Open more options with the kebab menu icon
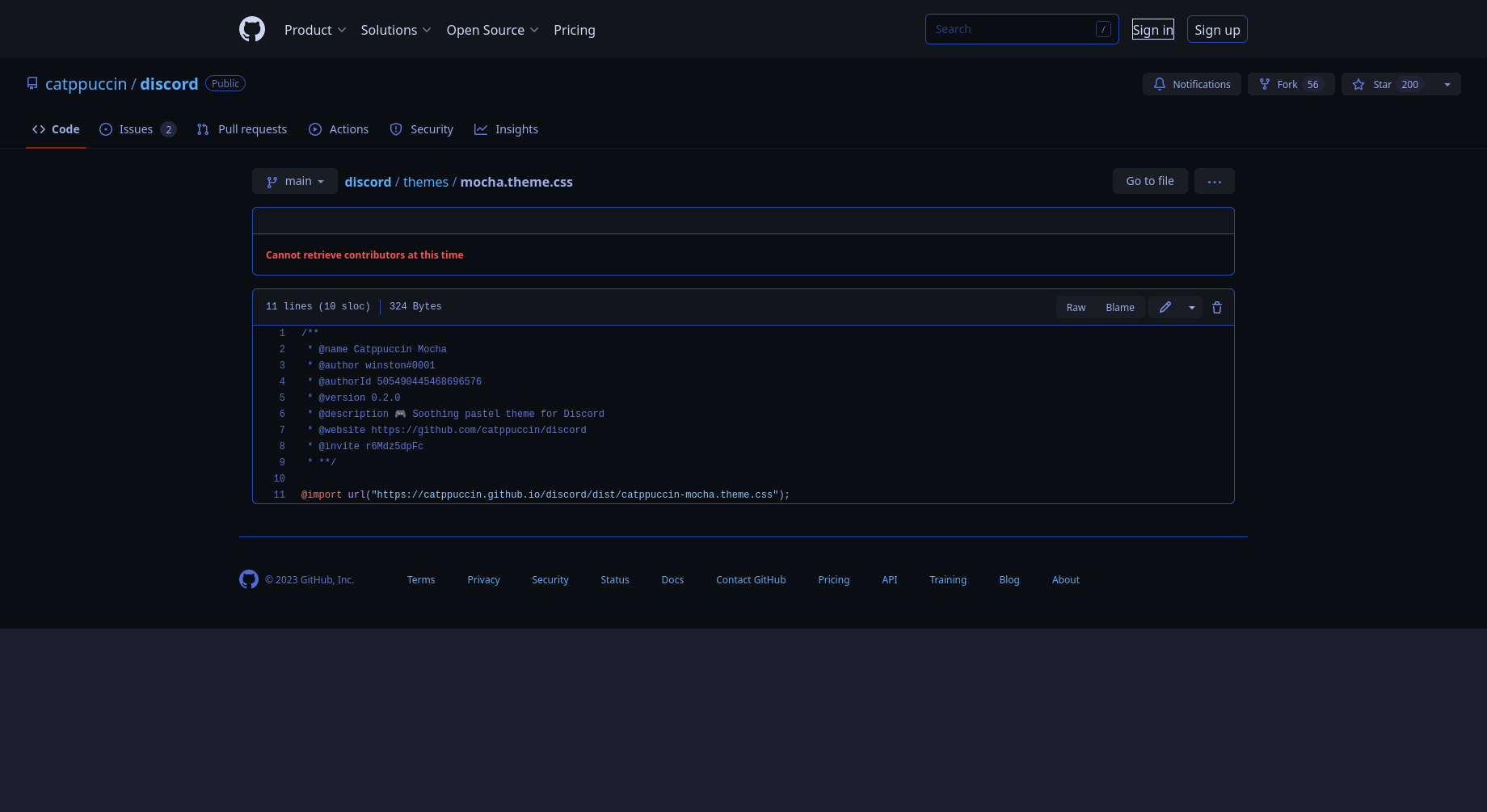Image resolution: width=1487 pixels, height=812 pixels. [x=1214, y=181]
